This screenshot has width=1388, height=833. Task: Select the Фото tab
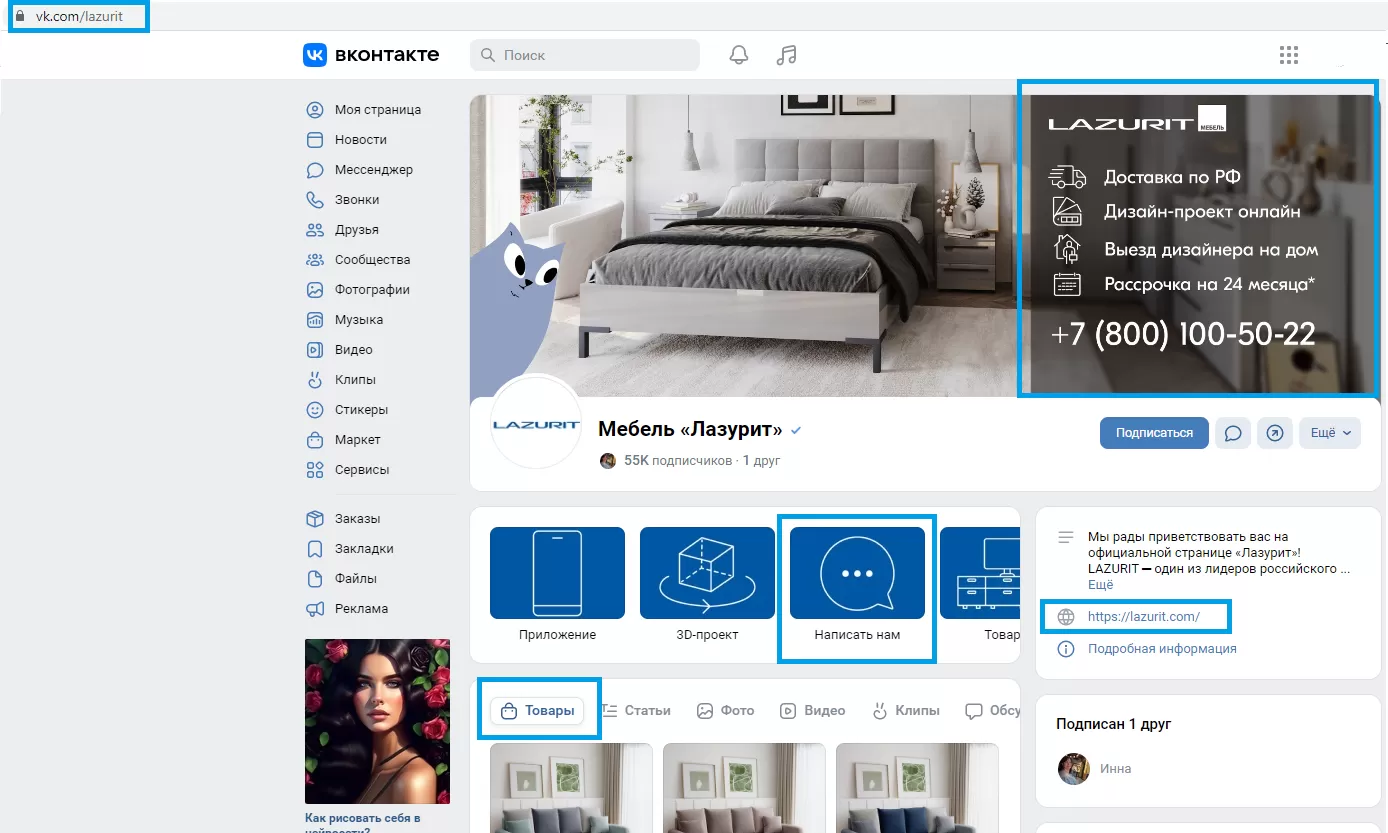725,711
